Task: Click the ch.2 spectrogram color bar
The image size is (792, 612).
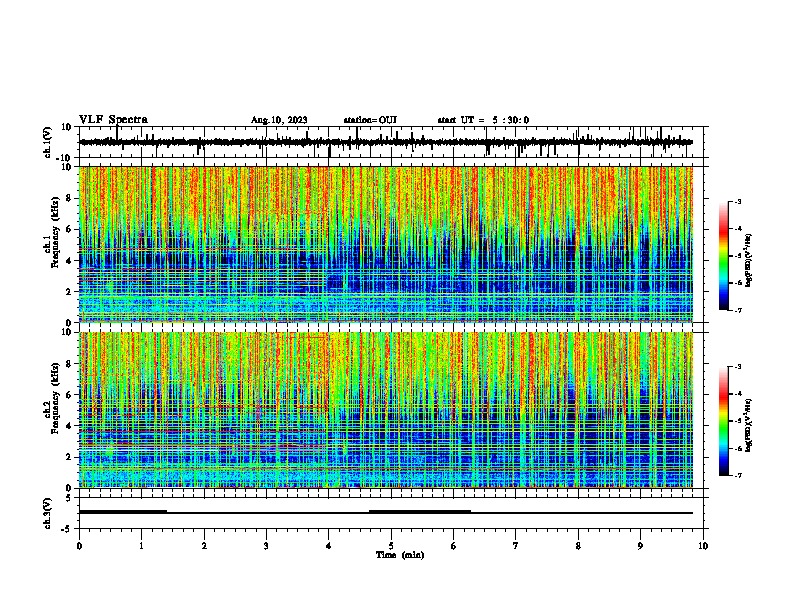Action: [723, 421]
